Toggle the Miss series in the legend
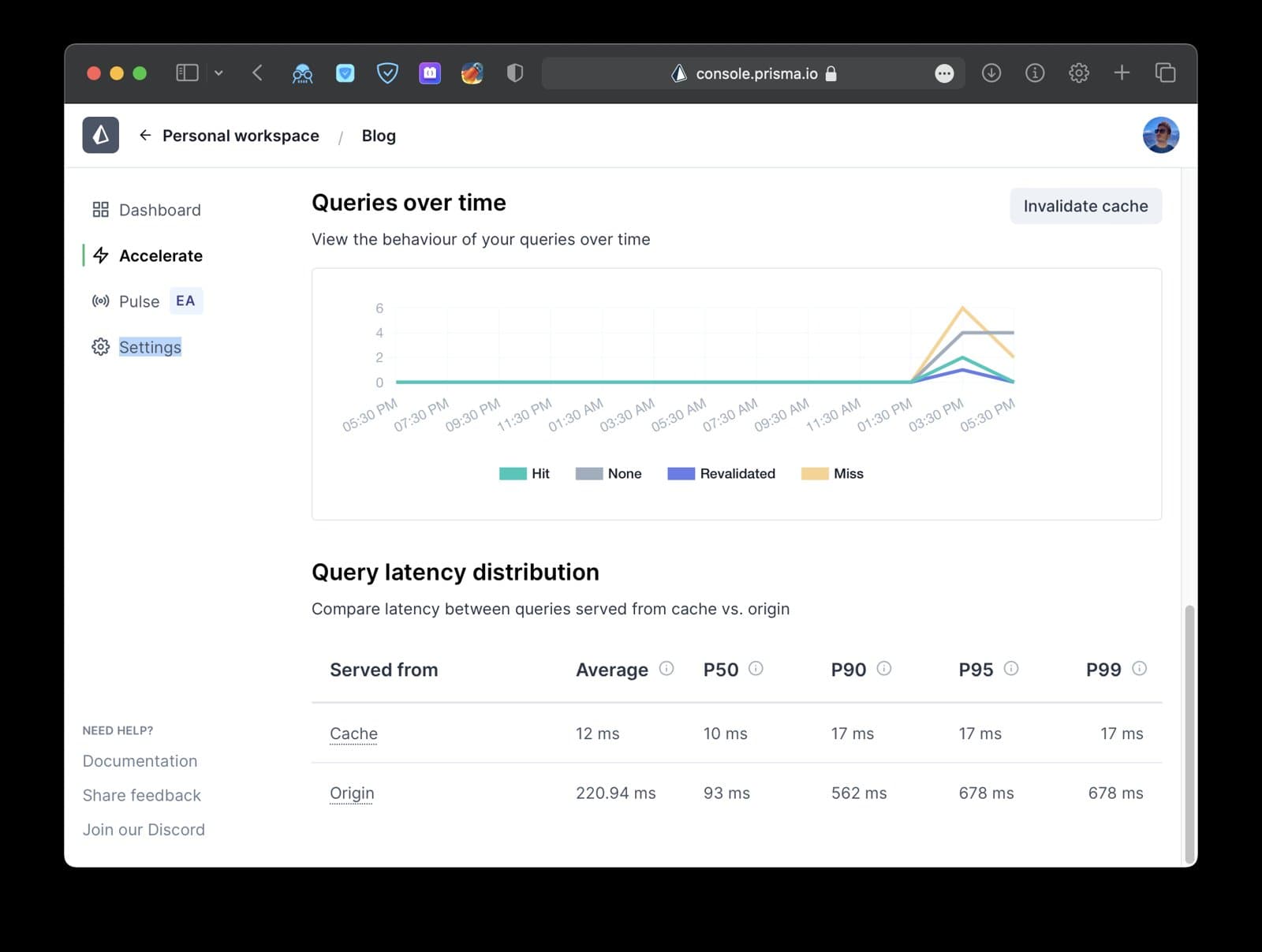Image resolution: width=1262 pixels, height=952 pixels. point(832,473)
